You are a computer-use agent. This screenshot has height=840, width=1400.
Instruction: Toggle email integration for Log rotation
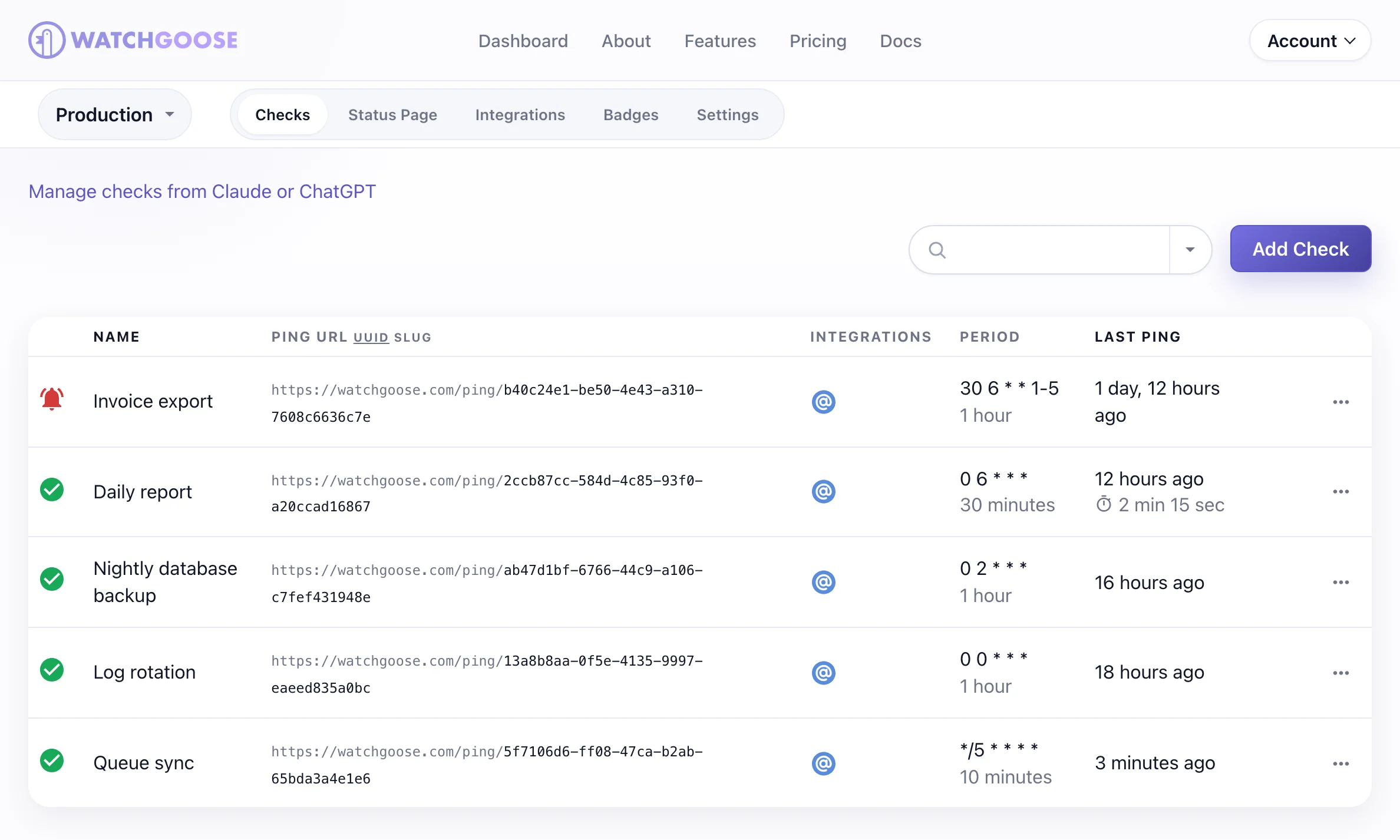[824, 673]
